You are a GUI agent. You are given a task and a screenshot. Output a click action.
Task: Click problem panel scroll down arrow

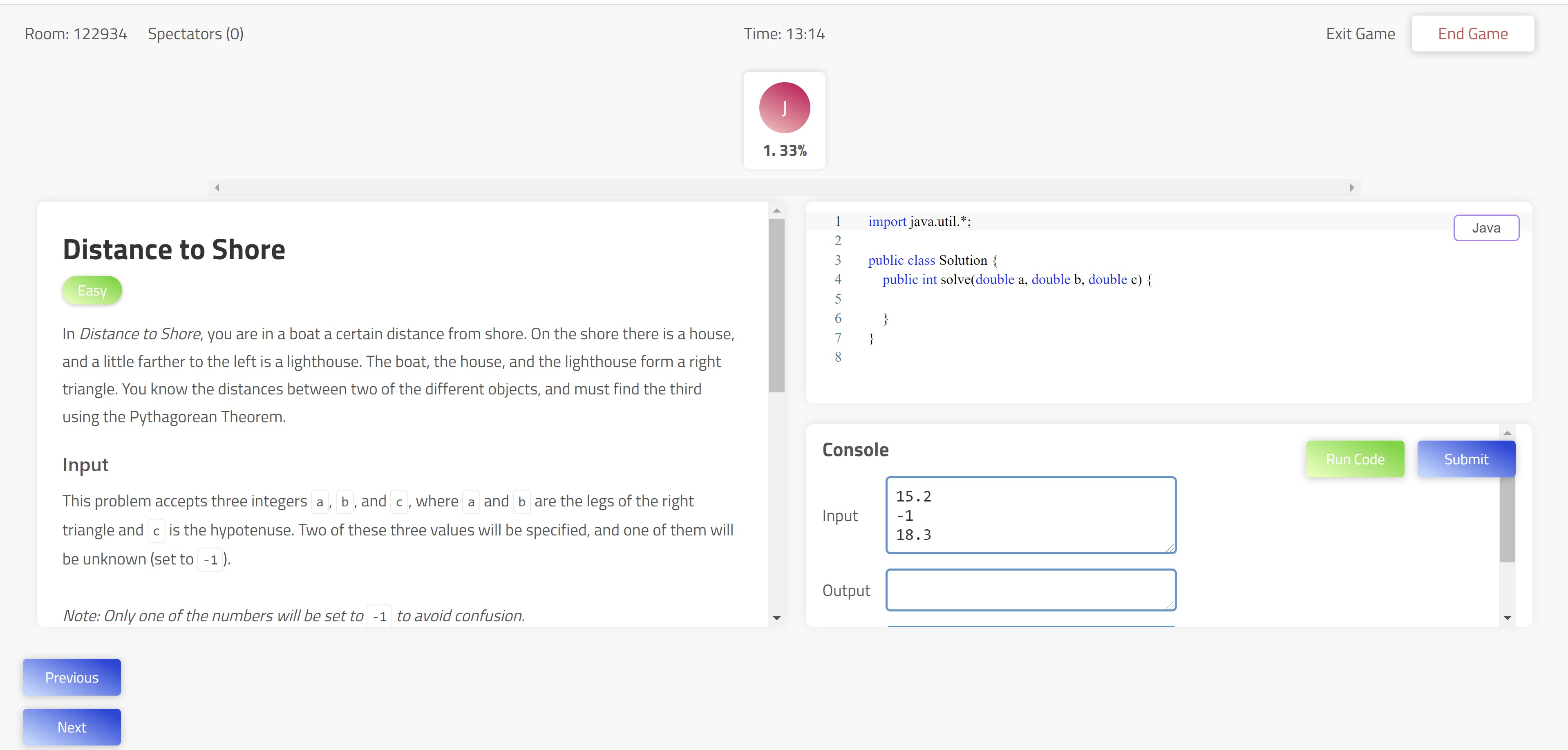click(x=776, y=618)
